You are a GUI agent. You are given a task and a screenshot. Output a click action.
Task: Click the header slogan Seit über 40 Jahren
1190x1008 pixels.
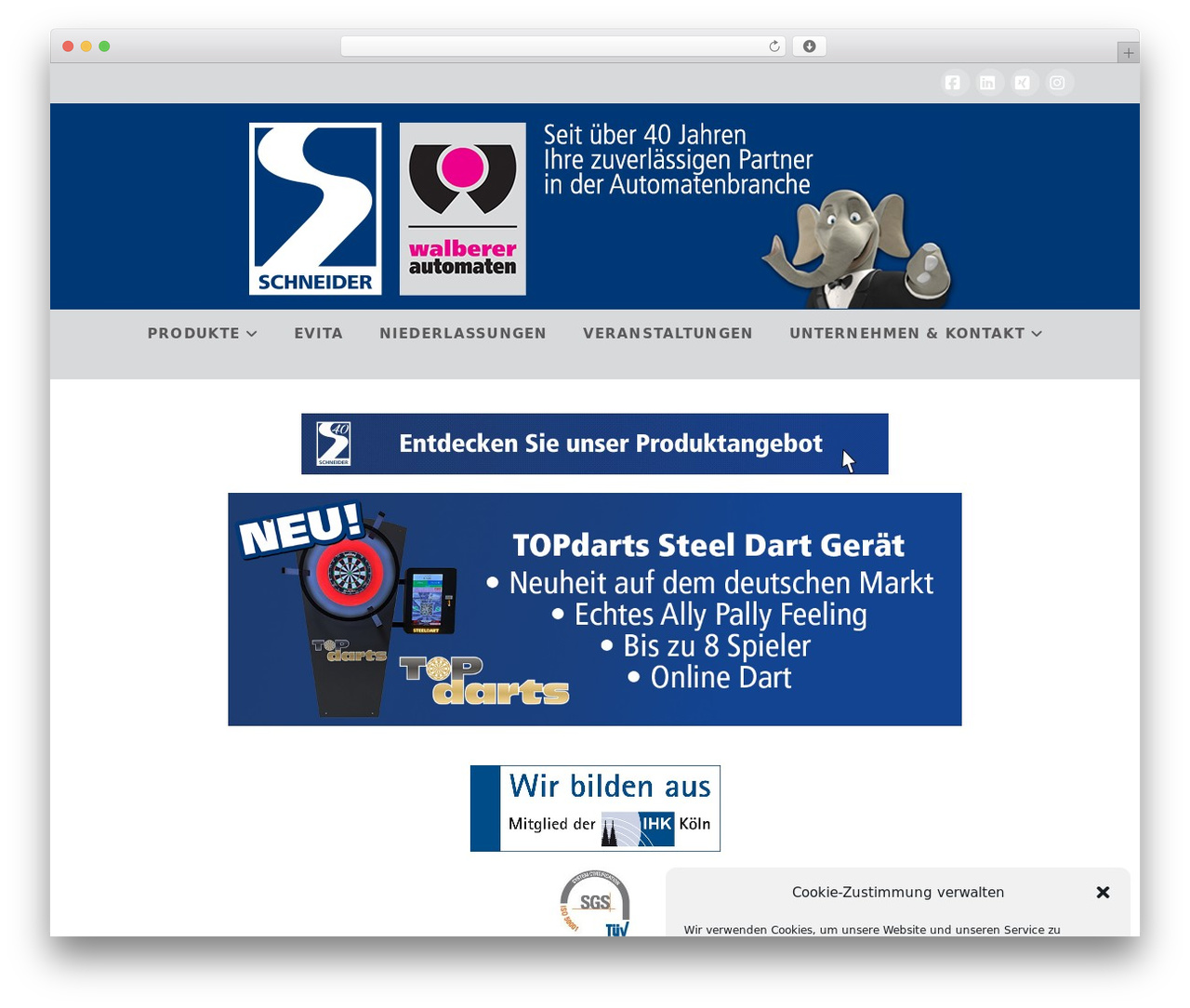(x=645, y=135)
